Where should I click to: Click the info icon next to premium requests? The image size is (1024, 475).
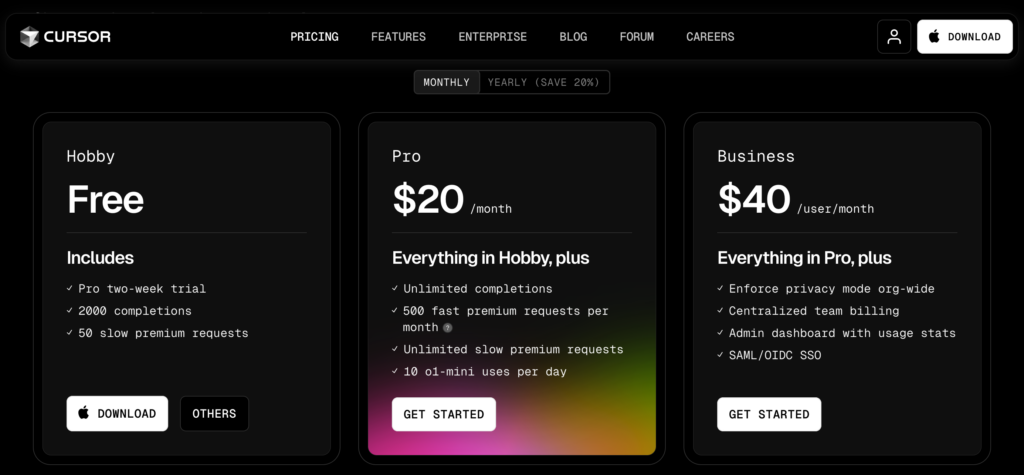coord(448,328)
